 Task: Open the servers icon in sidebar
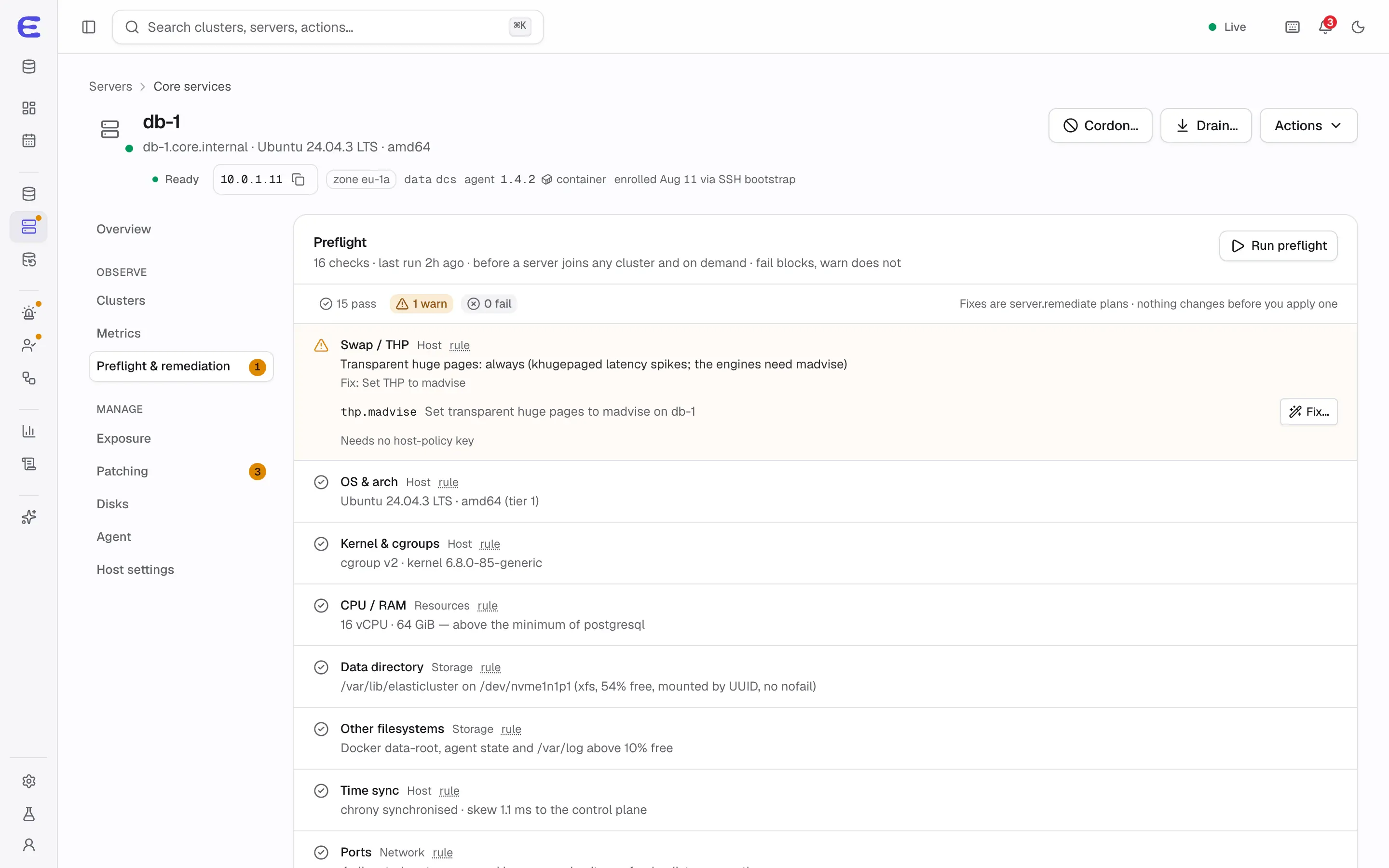tap(29, 227)
